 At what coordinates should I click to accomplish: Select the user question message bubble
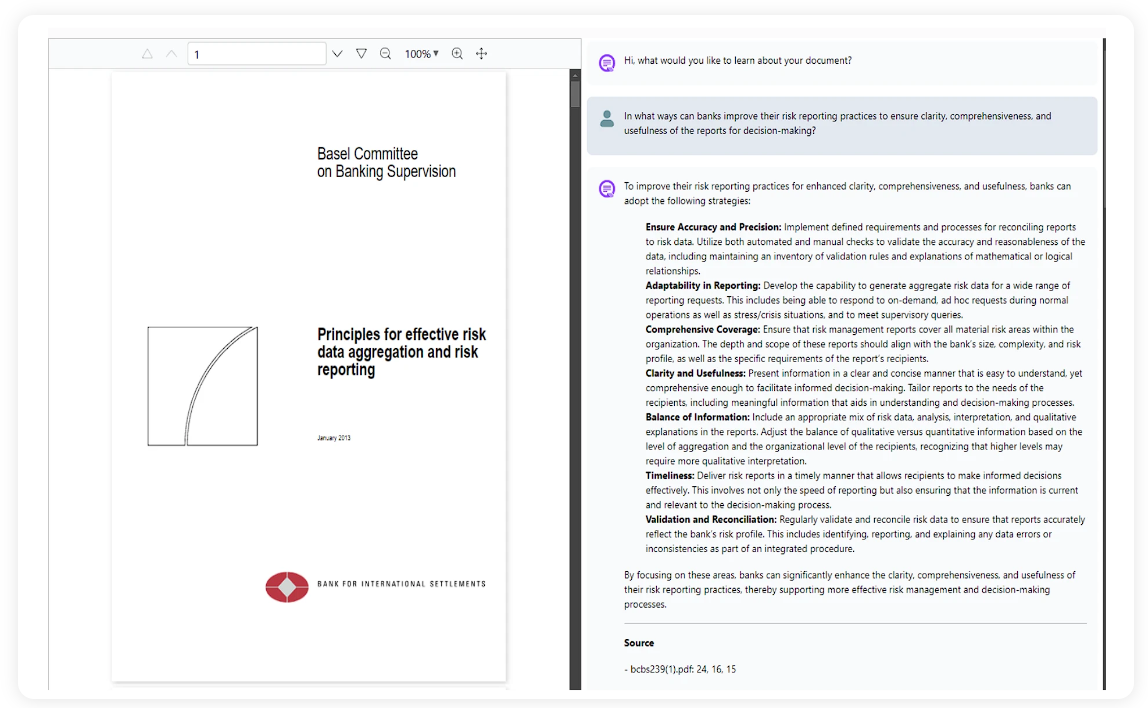(843, 122)
